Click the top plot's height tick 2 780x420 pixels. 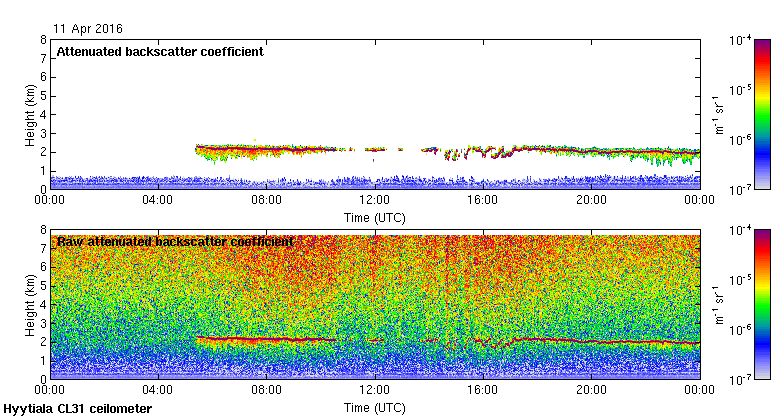pyautogui.click(x=44, y=152)
